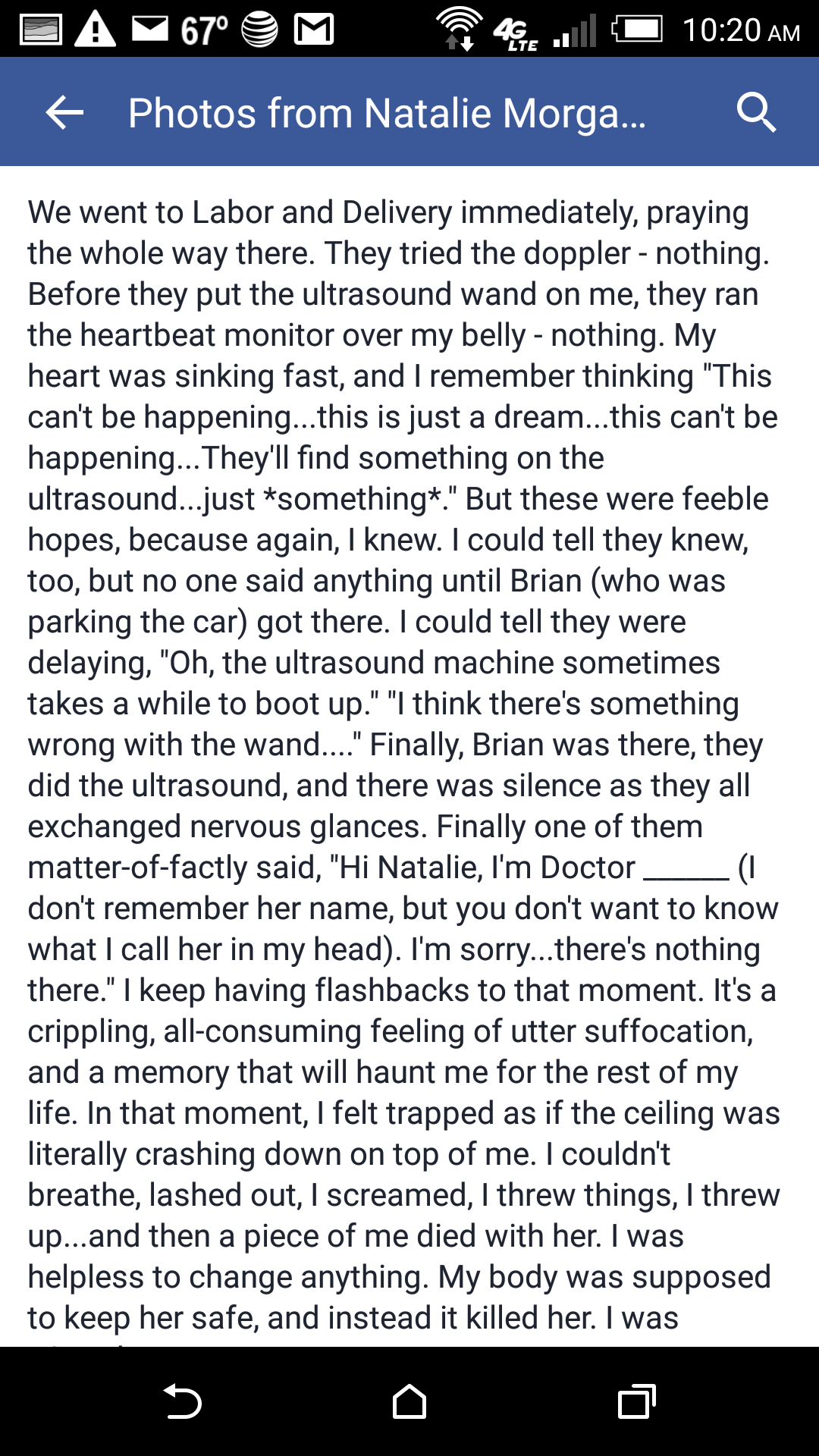Tap the line 'crippling, all-consuming feeling'
Viewport: 819px width, 1456px height.
[x=391, y=1031]
